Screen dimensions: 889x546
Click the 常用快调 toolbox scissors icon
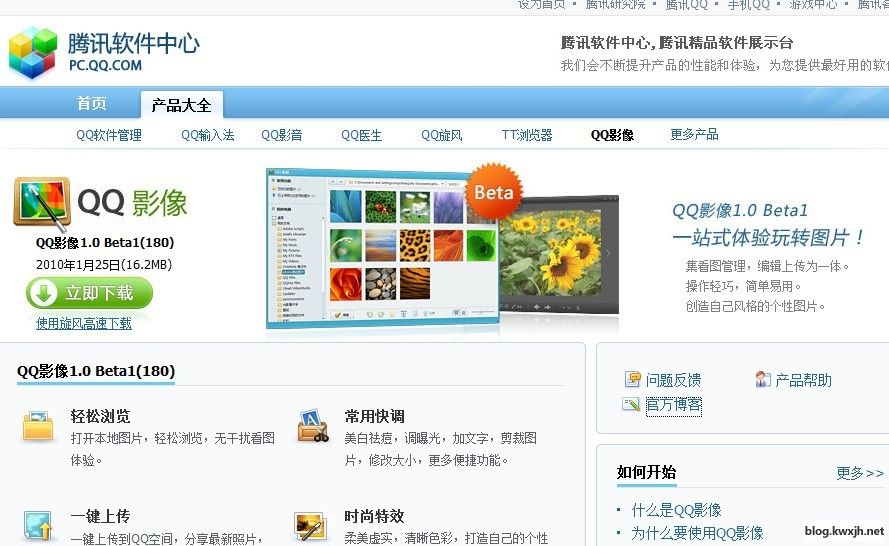coord(312,426)
